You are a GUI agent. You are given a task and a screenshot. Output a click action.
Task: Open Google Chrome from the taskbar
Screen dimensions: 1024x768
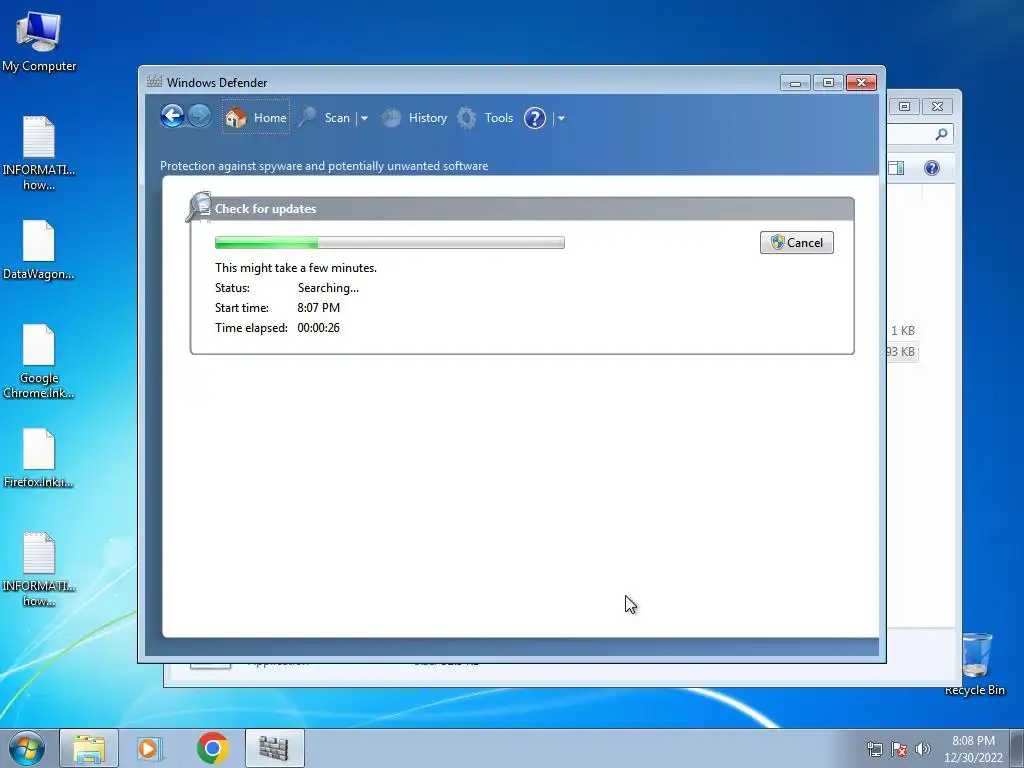pos(212,748)
